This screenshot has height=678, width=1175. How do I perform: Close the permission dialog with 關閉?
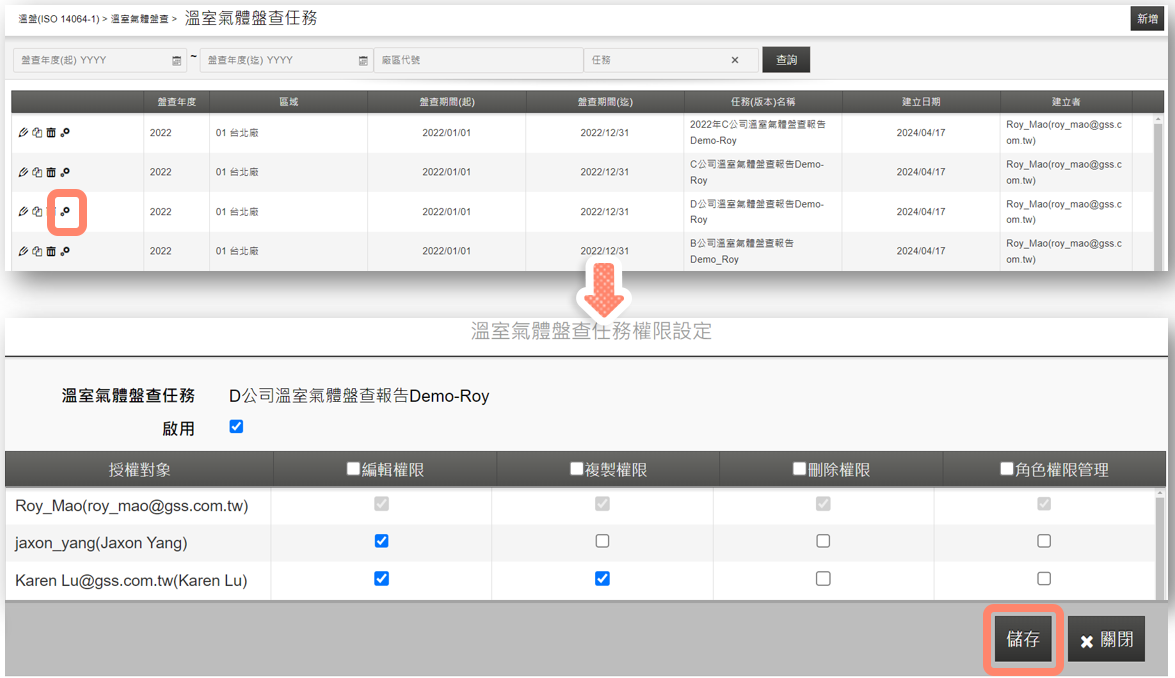[x=1106, y=640]
